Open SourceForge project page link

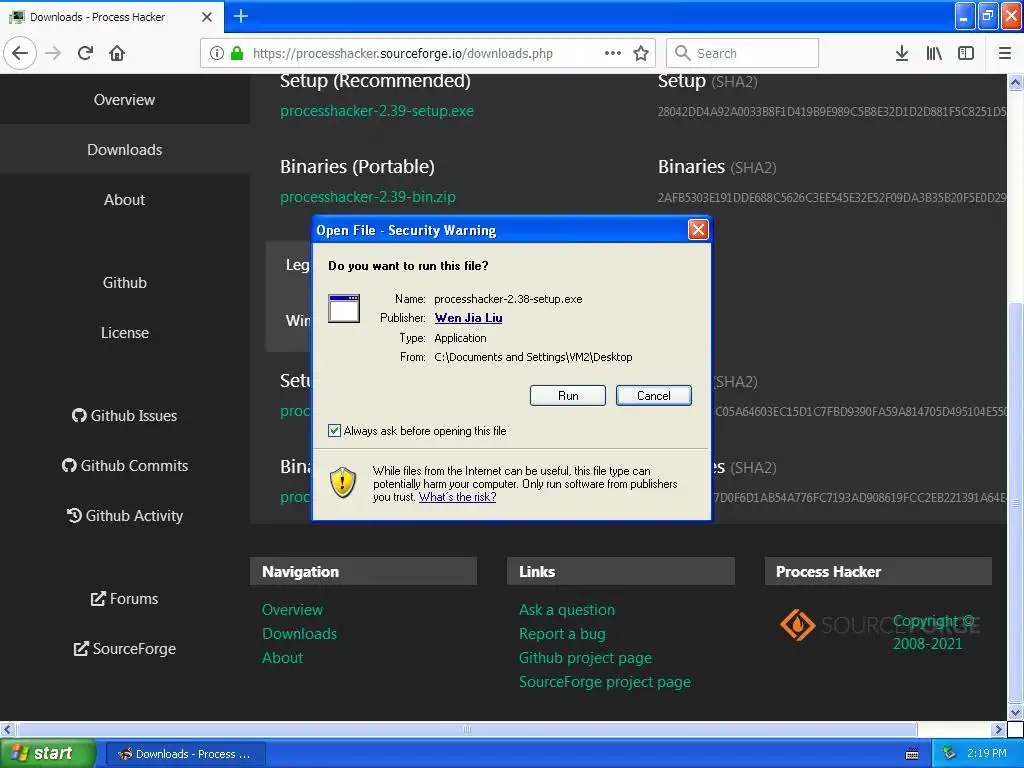605,682
